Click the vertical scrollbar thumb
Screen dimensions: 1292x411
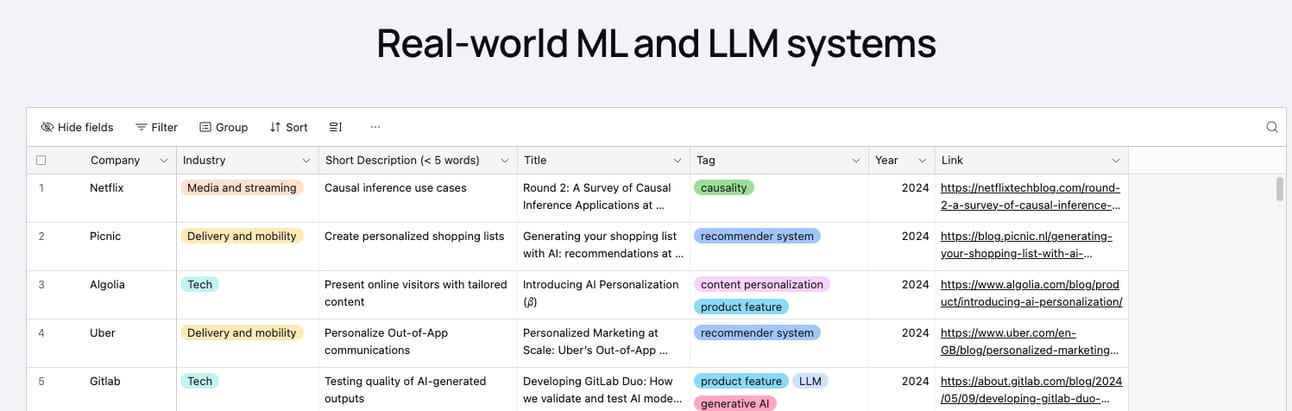(1279, 189)
